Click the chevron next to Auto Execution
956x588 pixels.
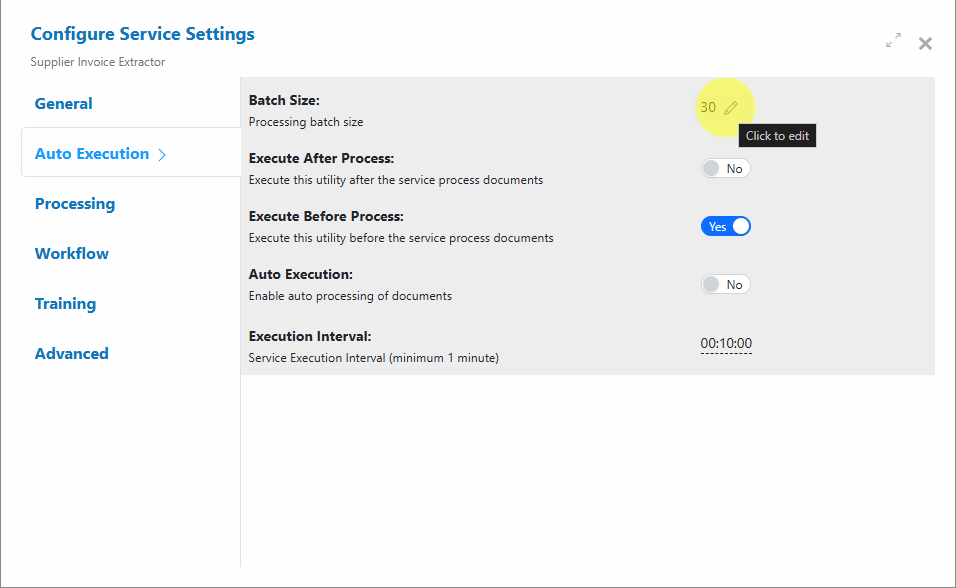tap(162, 155)
